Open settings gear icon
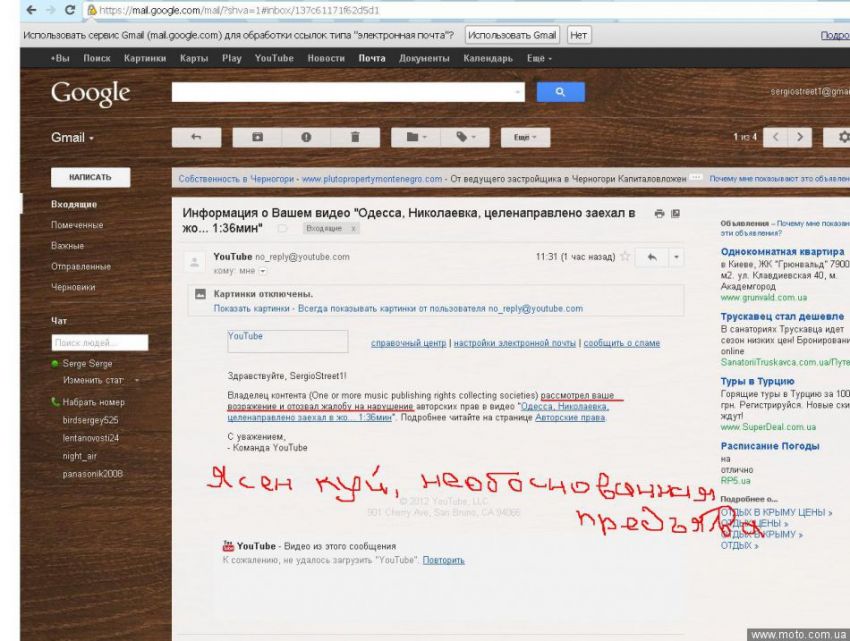The width and height of the screenshot is (850, 641). tap(843, 137)
